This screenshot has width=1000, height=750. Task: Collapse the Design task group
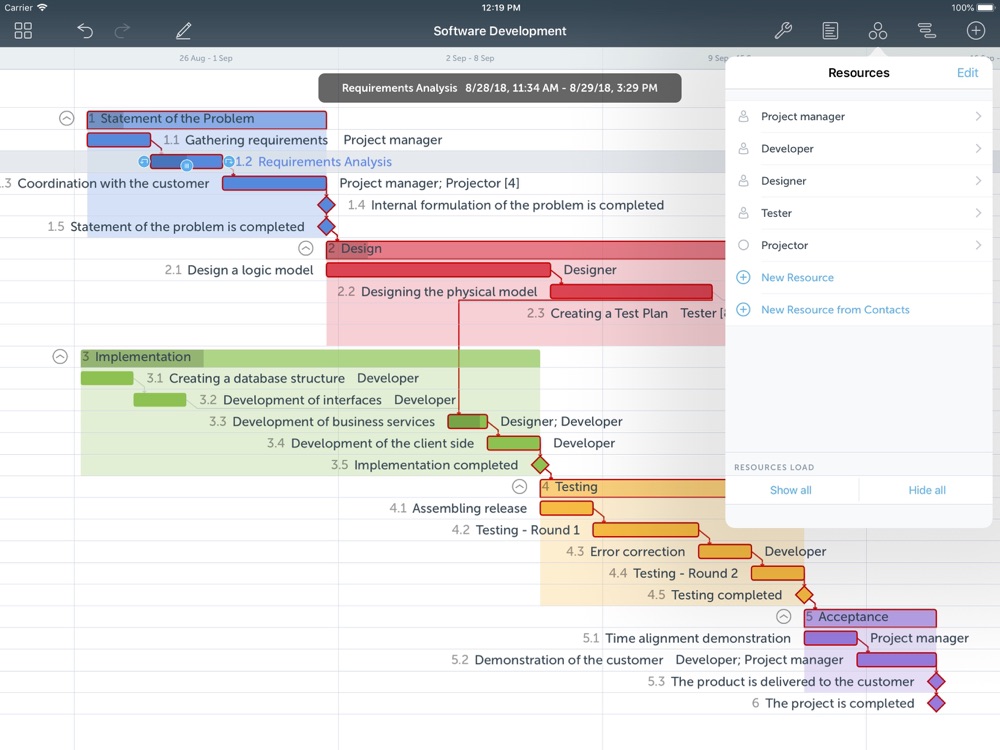coord(306,248)
